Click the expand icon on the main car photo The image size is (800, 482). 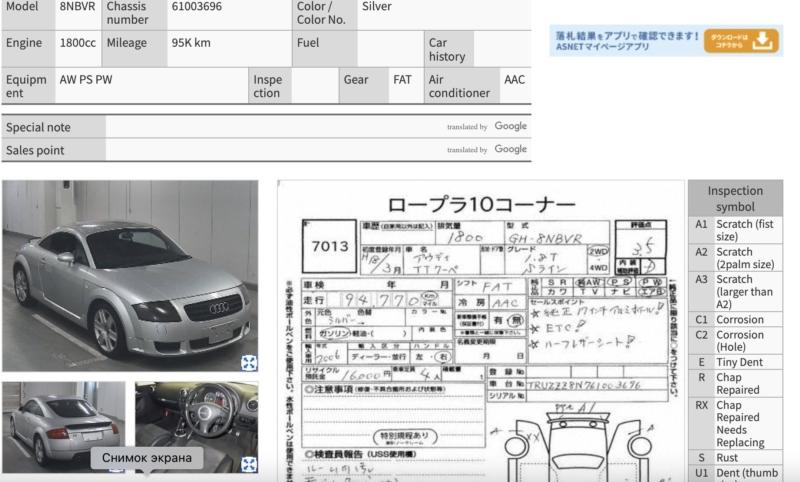(248, 363)
